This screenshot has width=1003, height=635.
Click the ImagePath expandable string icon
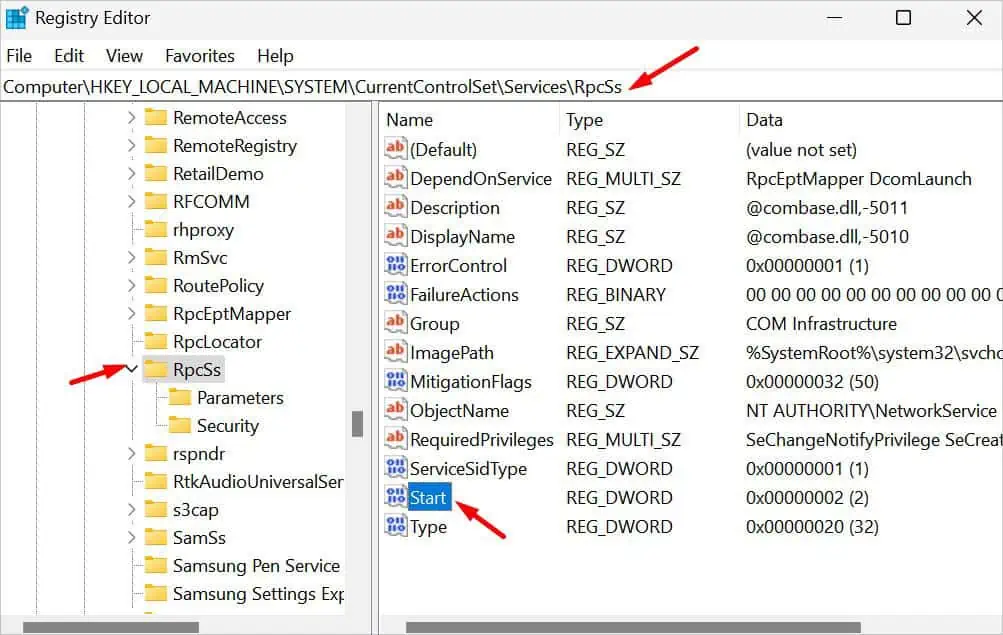[396, 352]
